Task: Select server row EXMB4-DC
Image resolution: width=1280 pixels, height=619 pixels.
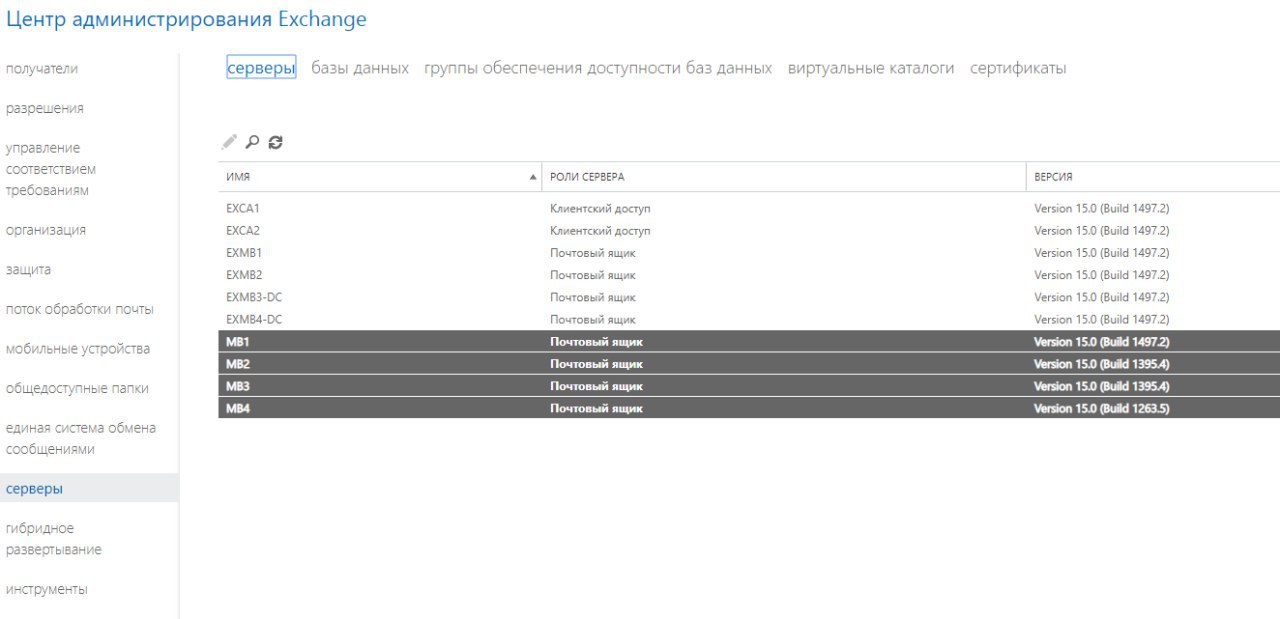Action: tap(749, 319)
